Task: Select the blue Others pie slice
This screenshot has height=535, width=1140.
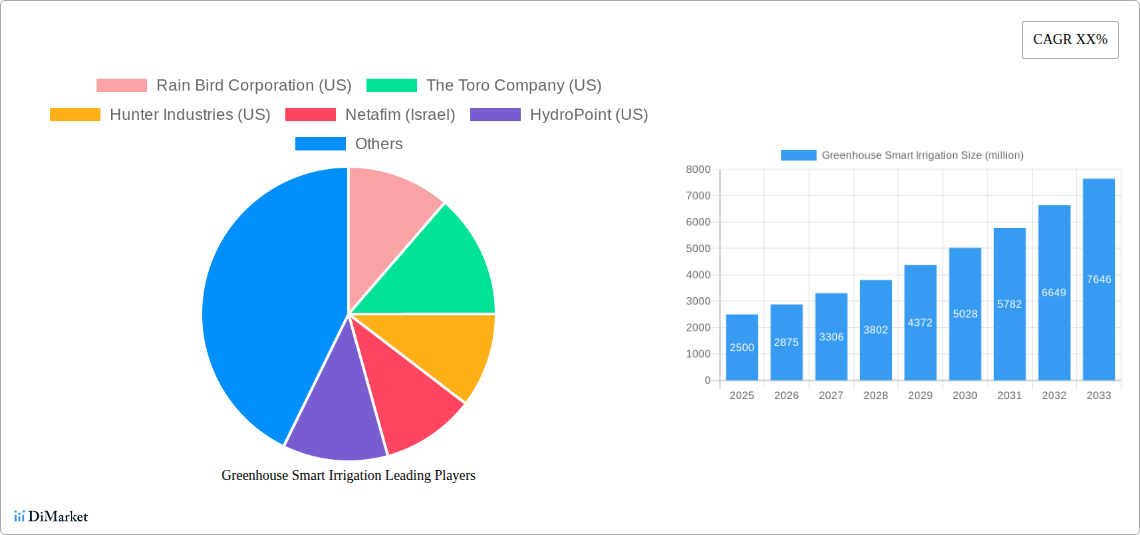Action: [x=260, y=300]
